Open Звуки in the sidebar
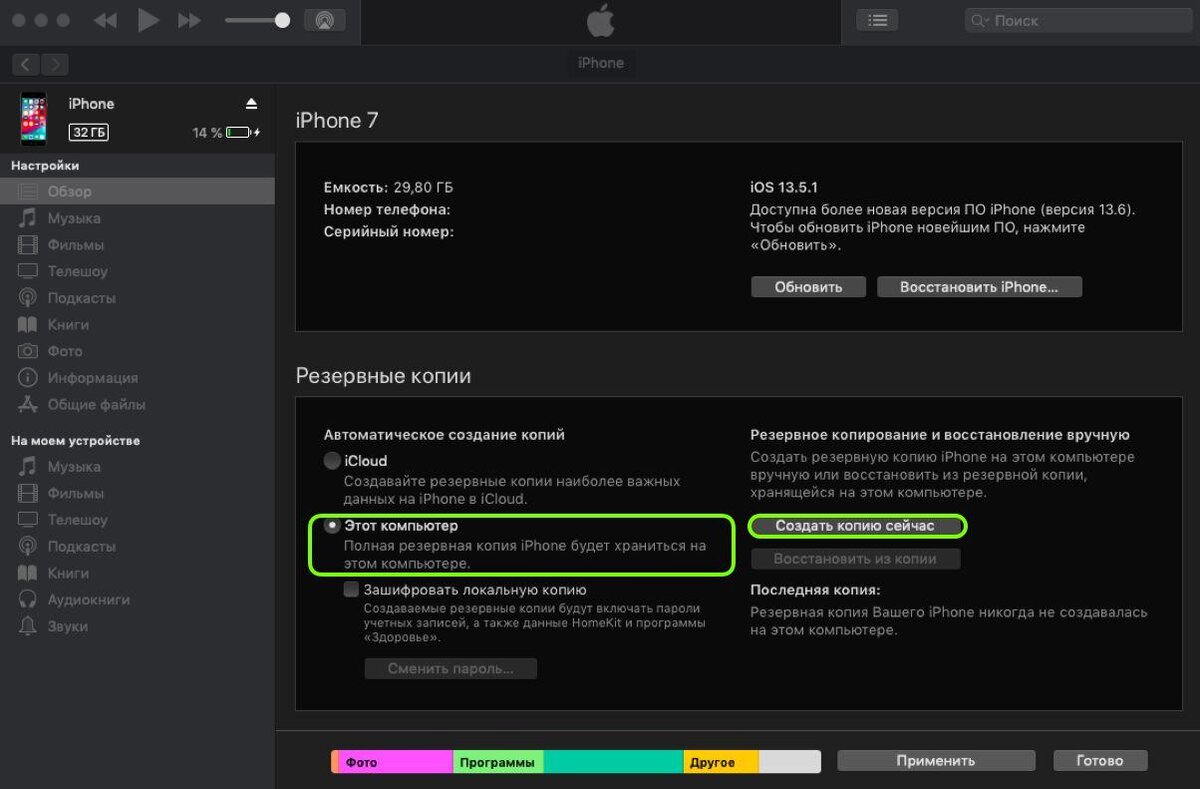Screen dimensions: 1200x789 coord(137,626)
